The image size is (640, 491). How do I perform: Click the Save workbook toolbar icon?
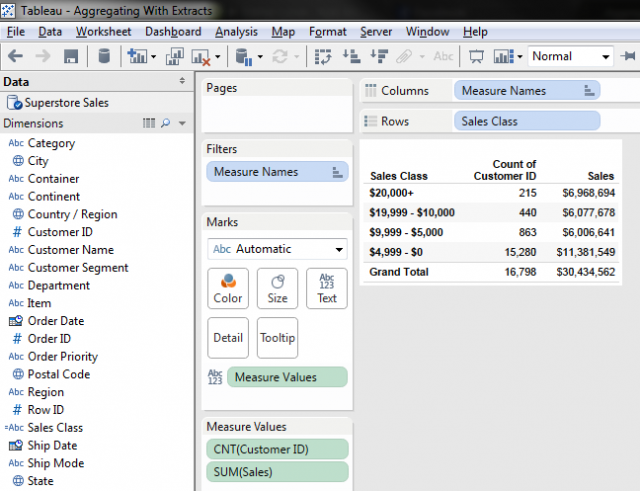point(71,57)
